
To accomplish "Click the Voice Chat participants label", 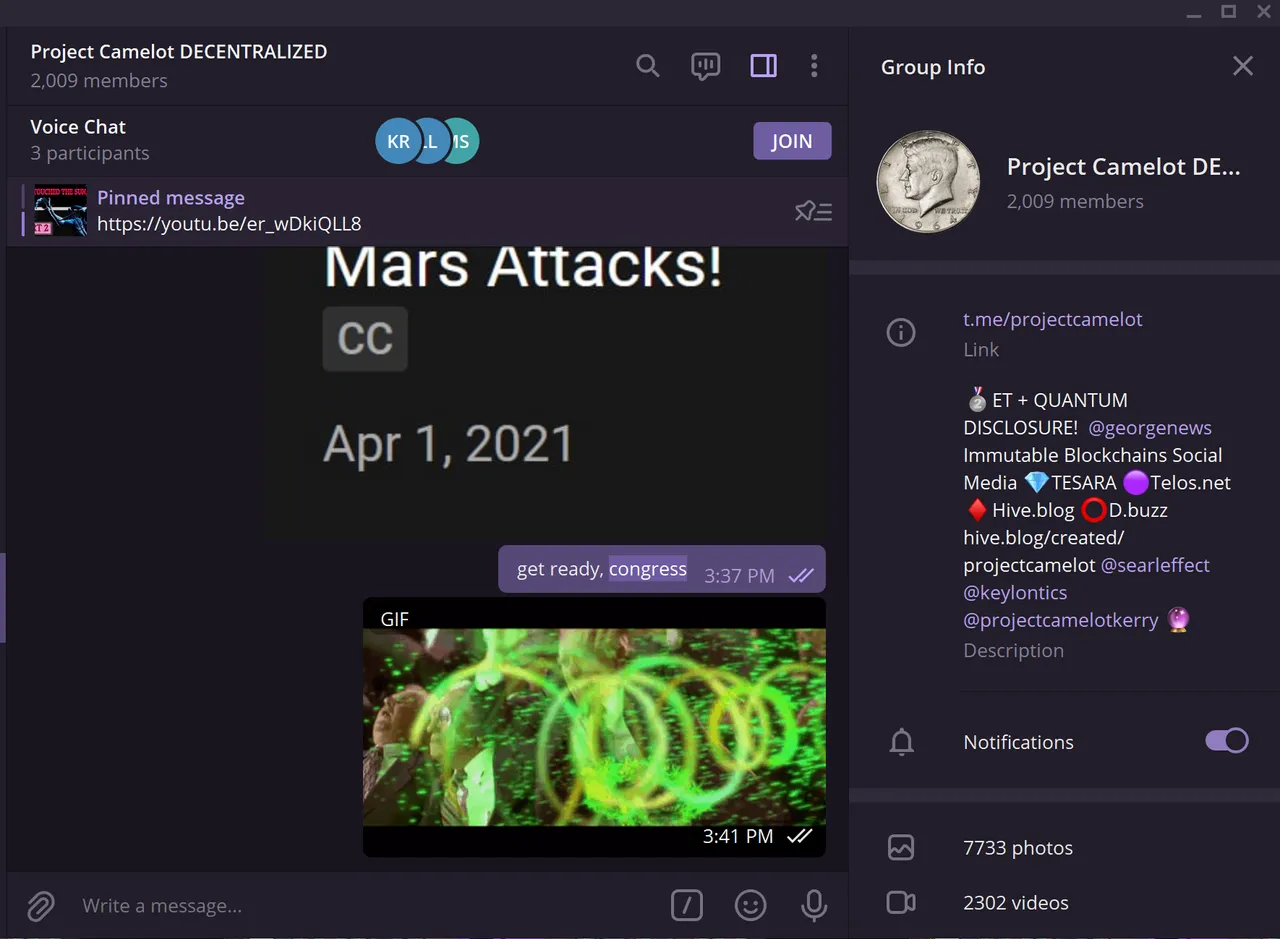I will pos(90,153).
